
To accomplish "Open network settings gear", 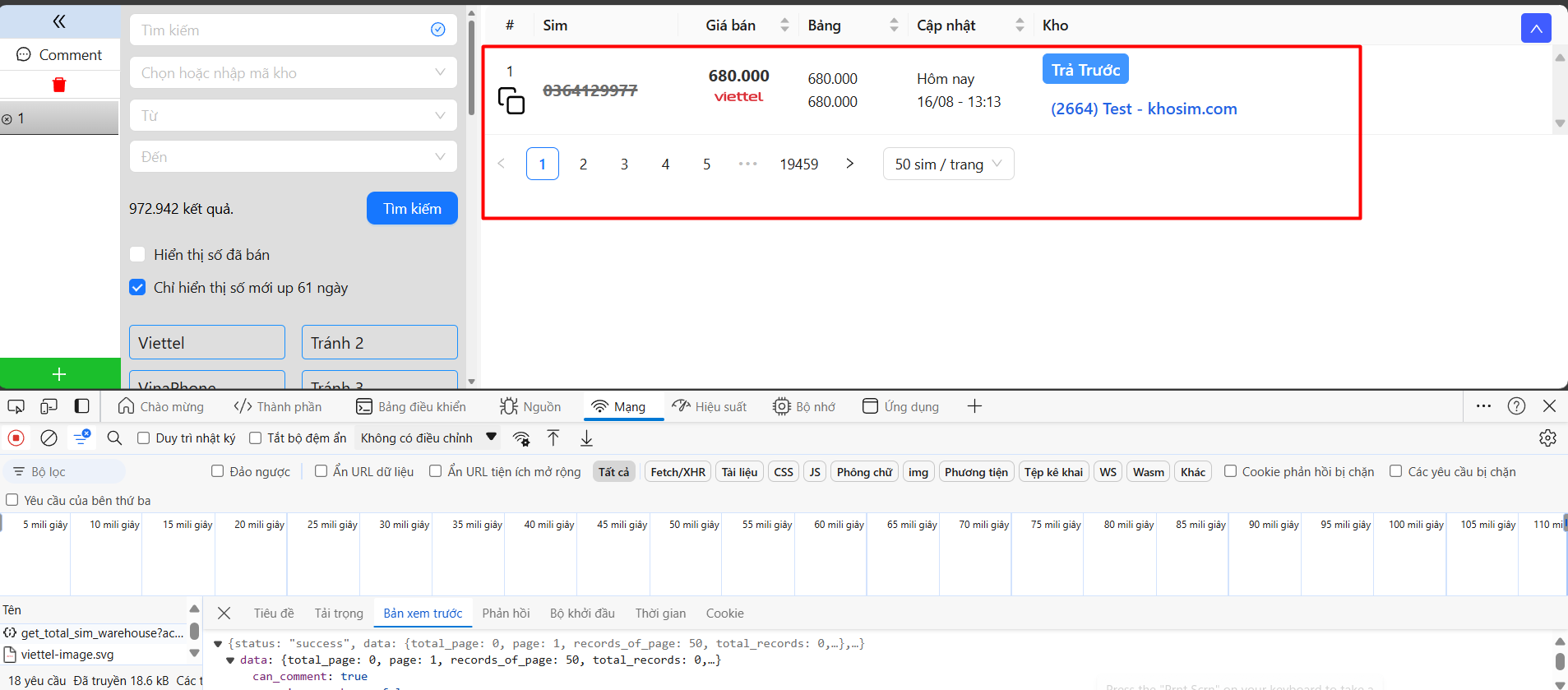I will coord(1547,438).
